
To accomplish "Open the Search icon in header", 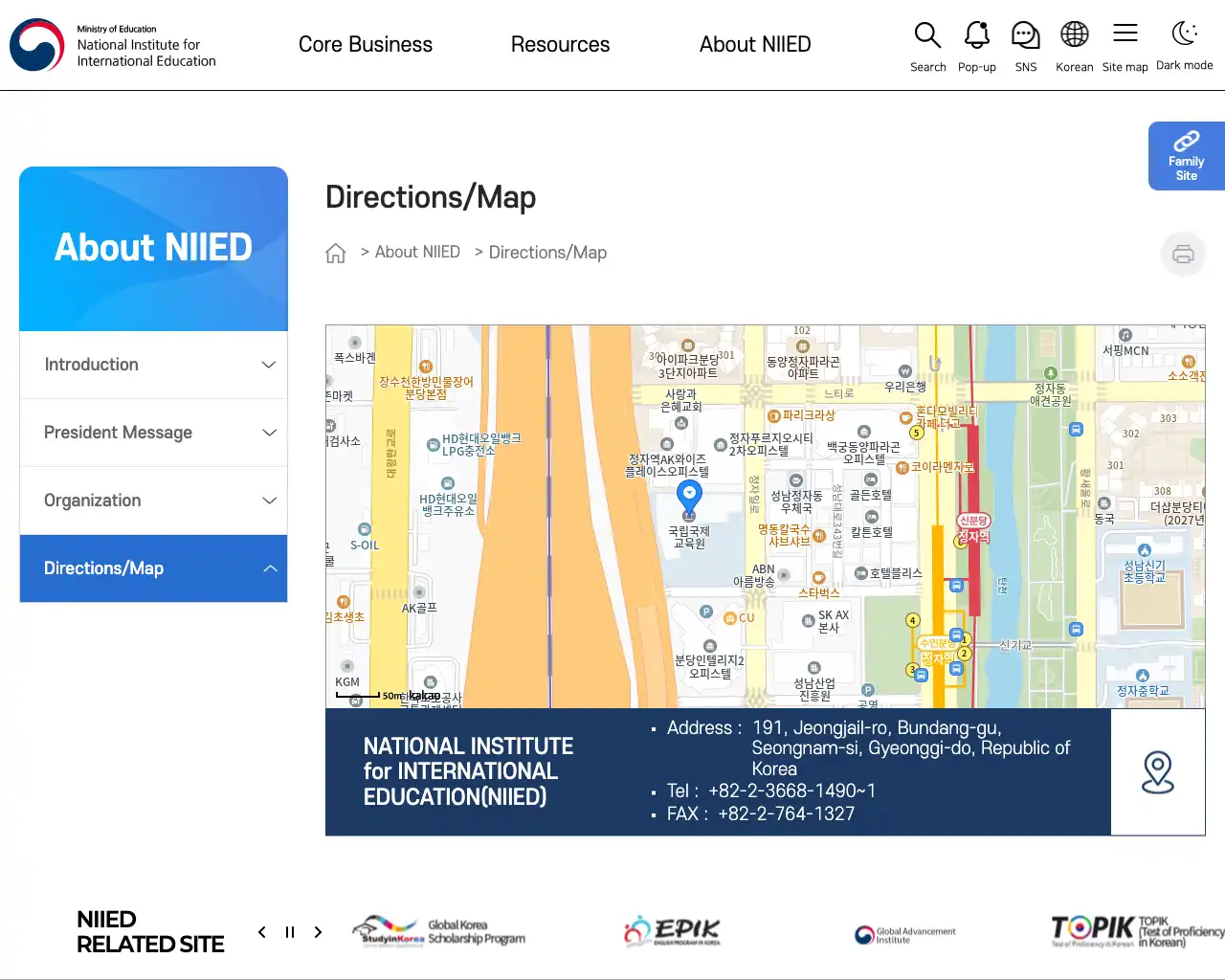I will 927,46.
